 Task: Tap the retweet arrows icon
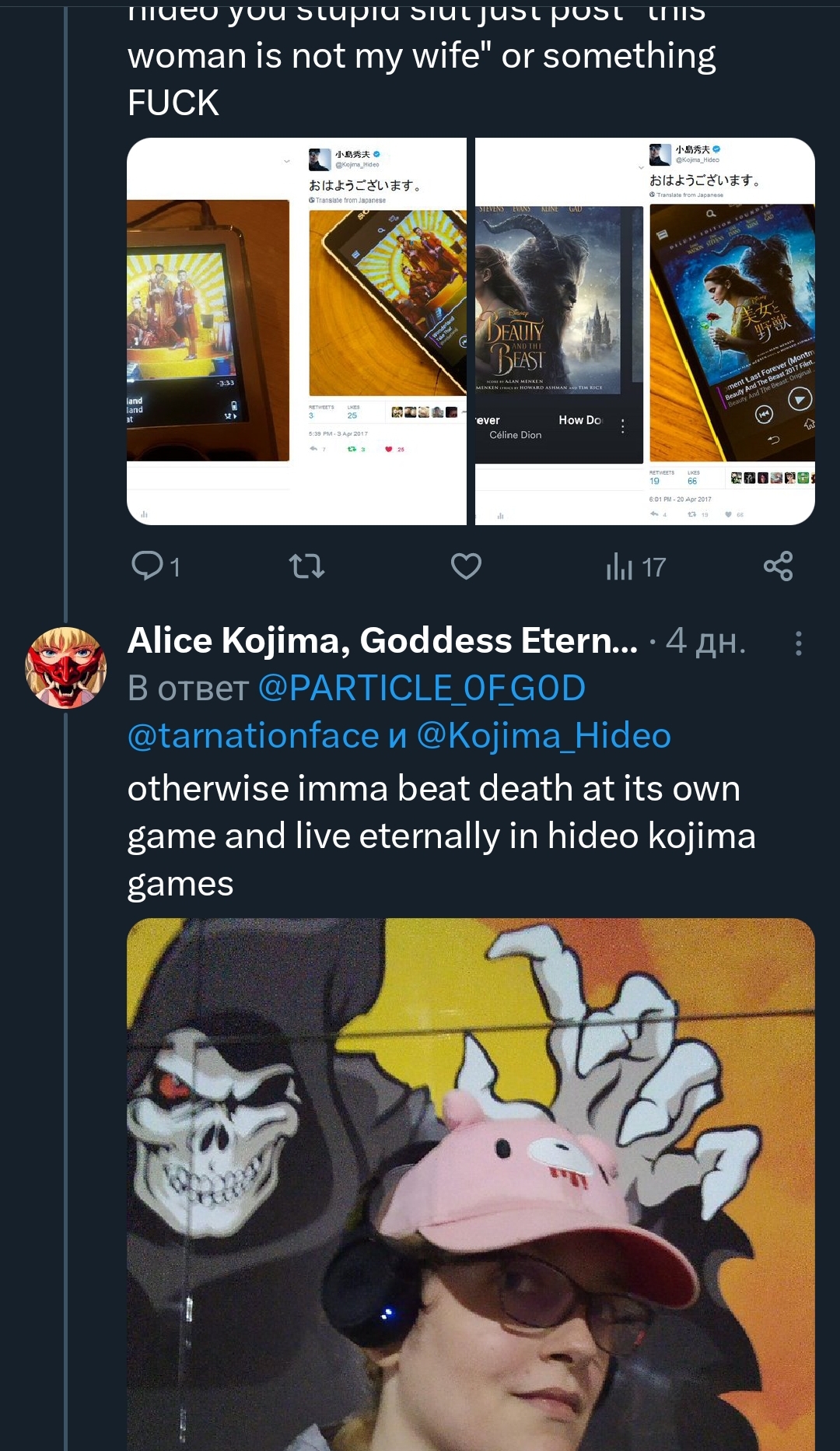click(306, 566)
